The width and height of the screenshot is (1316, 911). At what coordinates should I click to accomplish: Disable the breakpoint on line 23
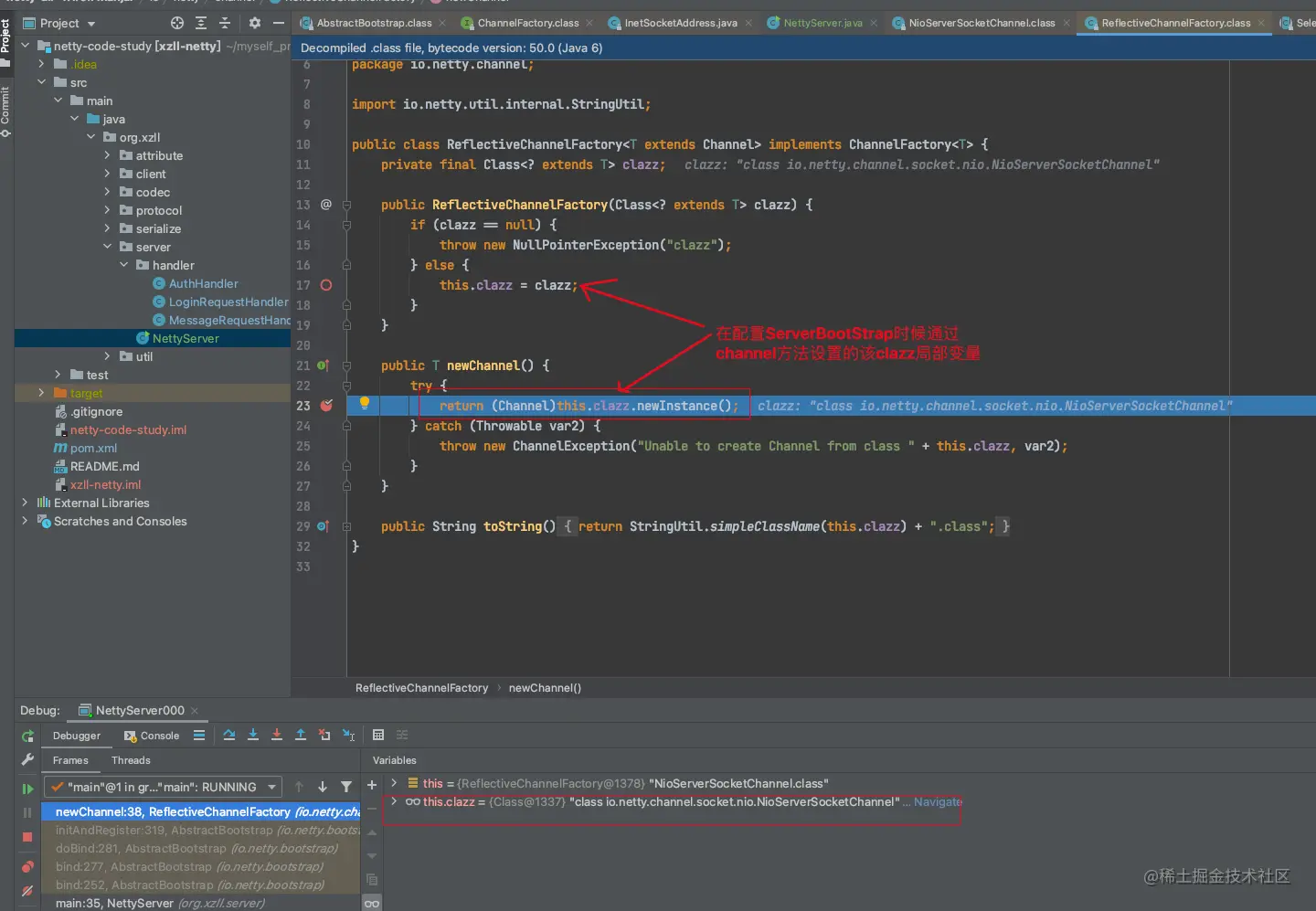[326, 406]
